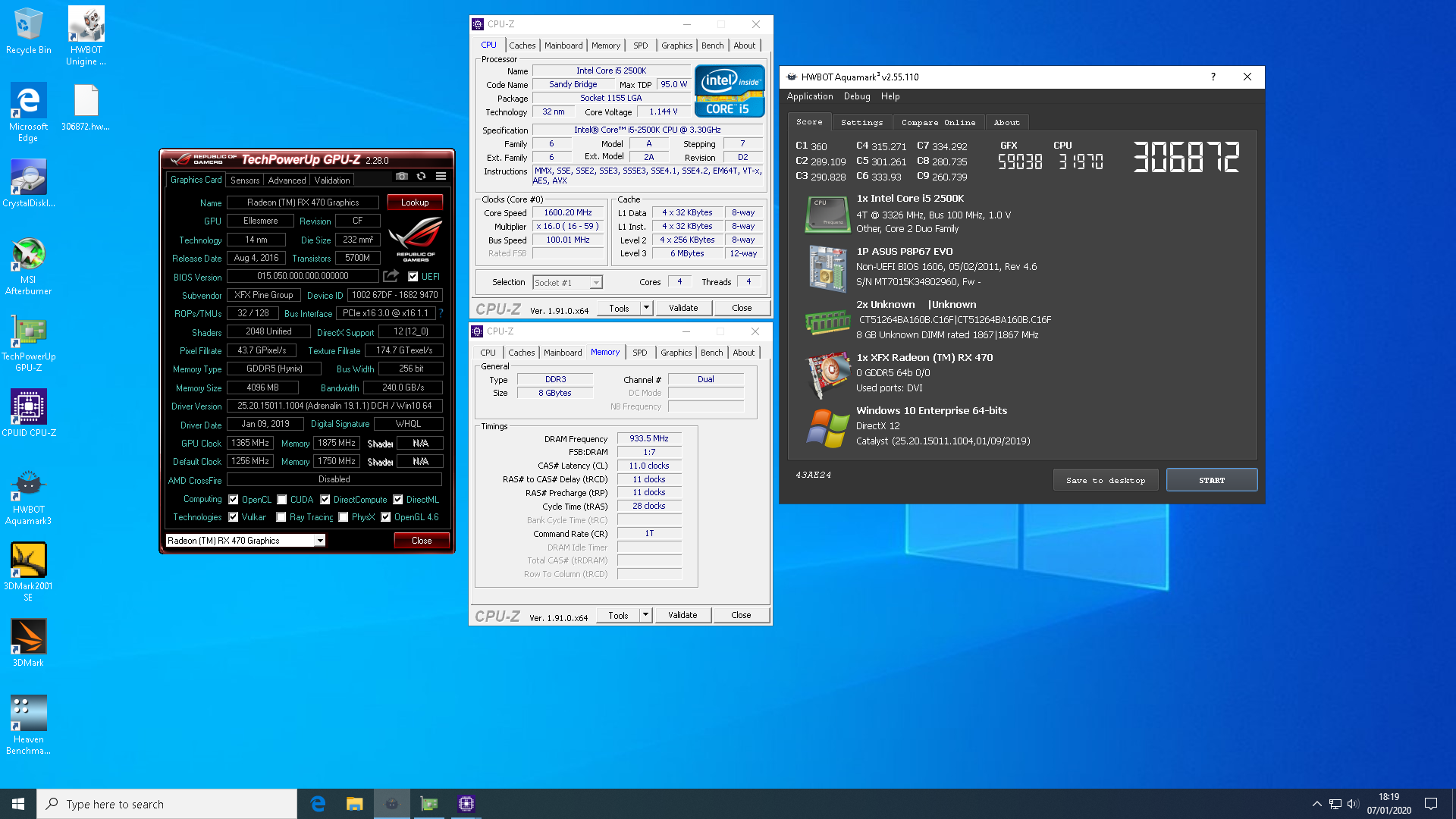This screenshot has height=819, width=1456.
Task: Toggle UEFI checkbox in GPU-Z
Action: (x=413, y=277)
